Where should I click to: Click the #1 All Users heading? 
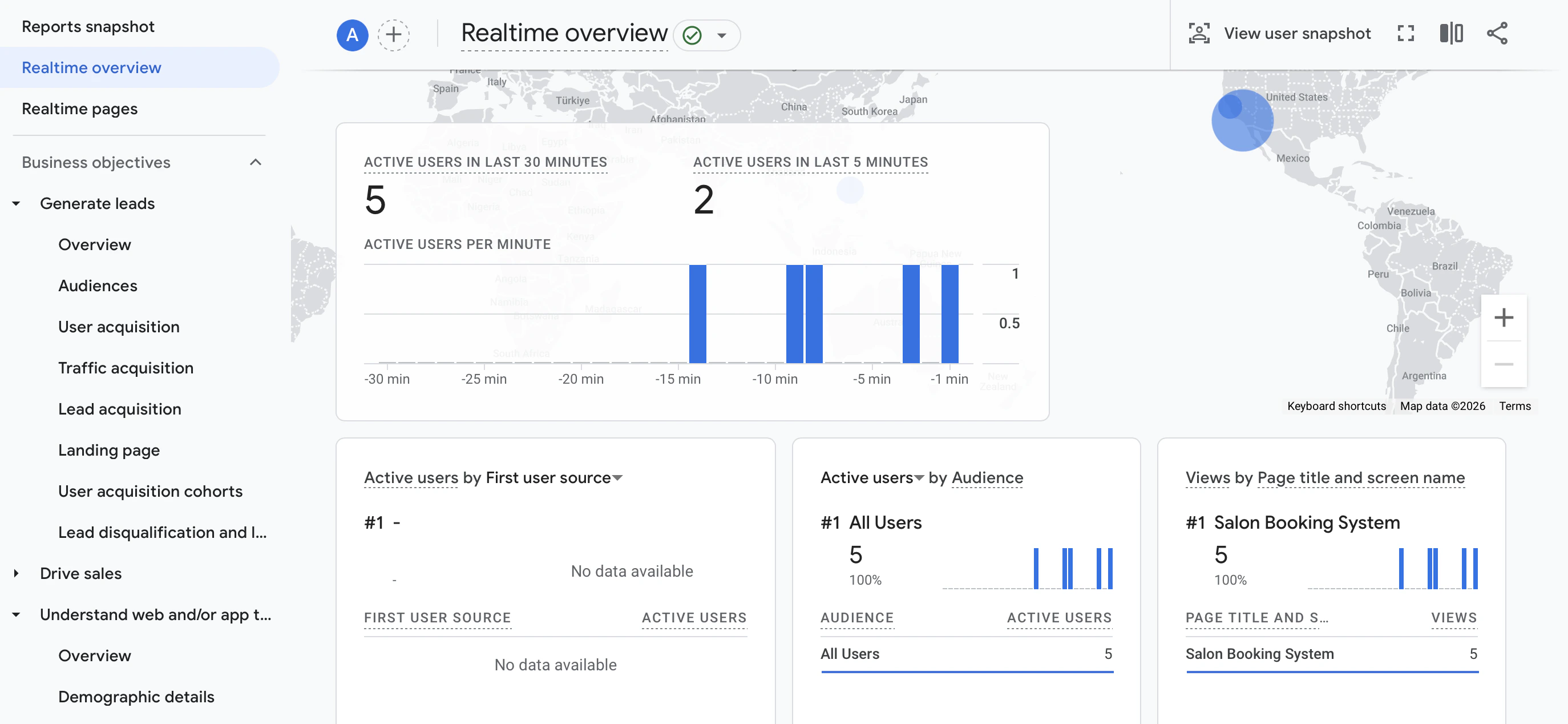(871, 522)
